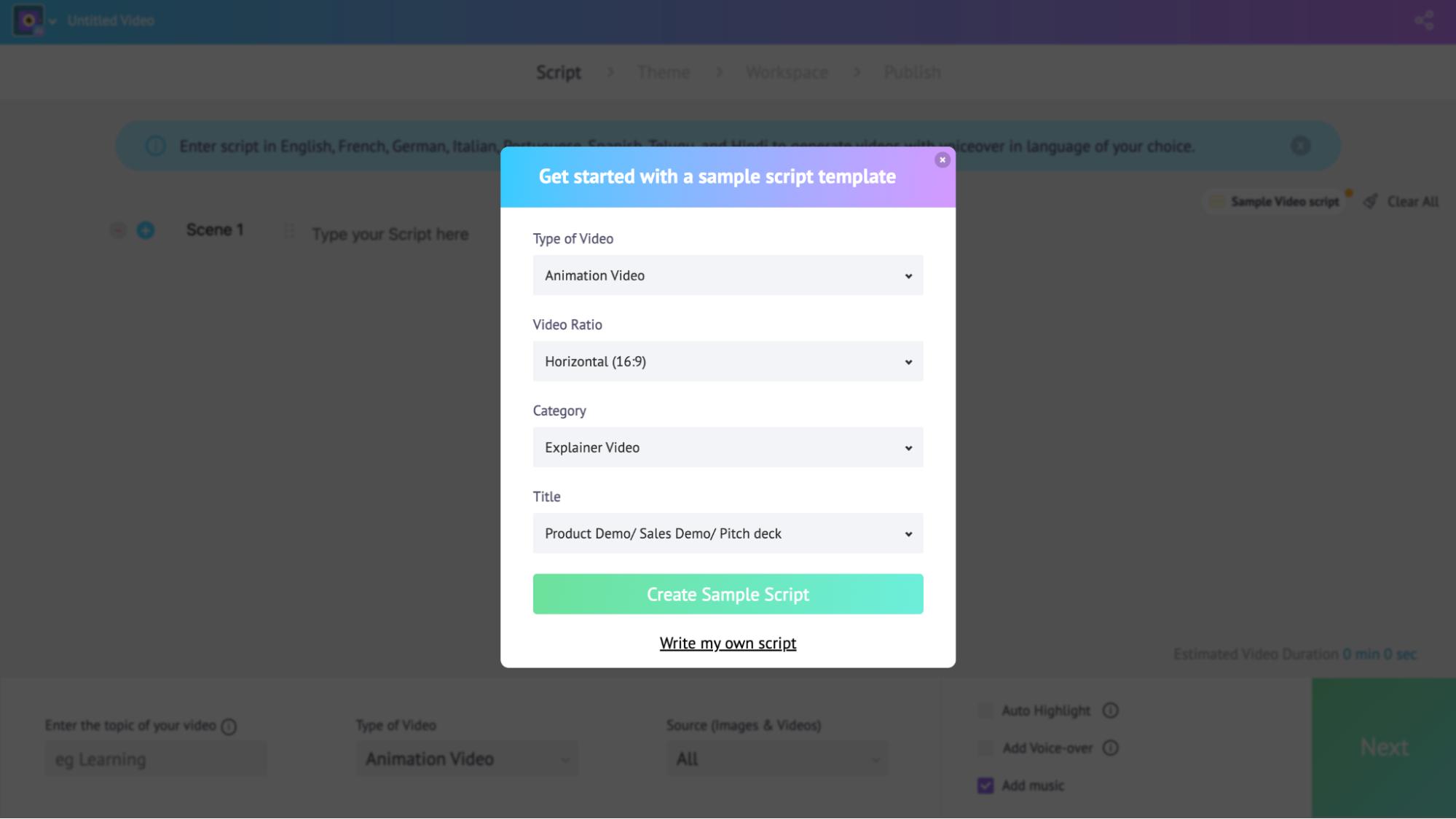Switch to the Theme tab
1456x819 pixels.
[663, 72]
